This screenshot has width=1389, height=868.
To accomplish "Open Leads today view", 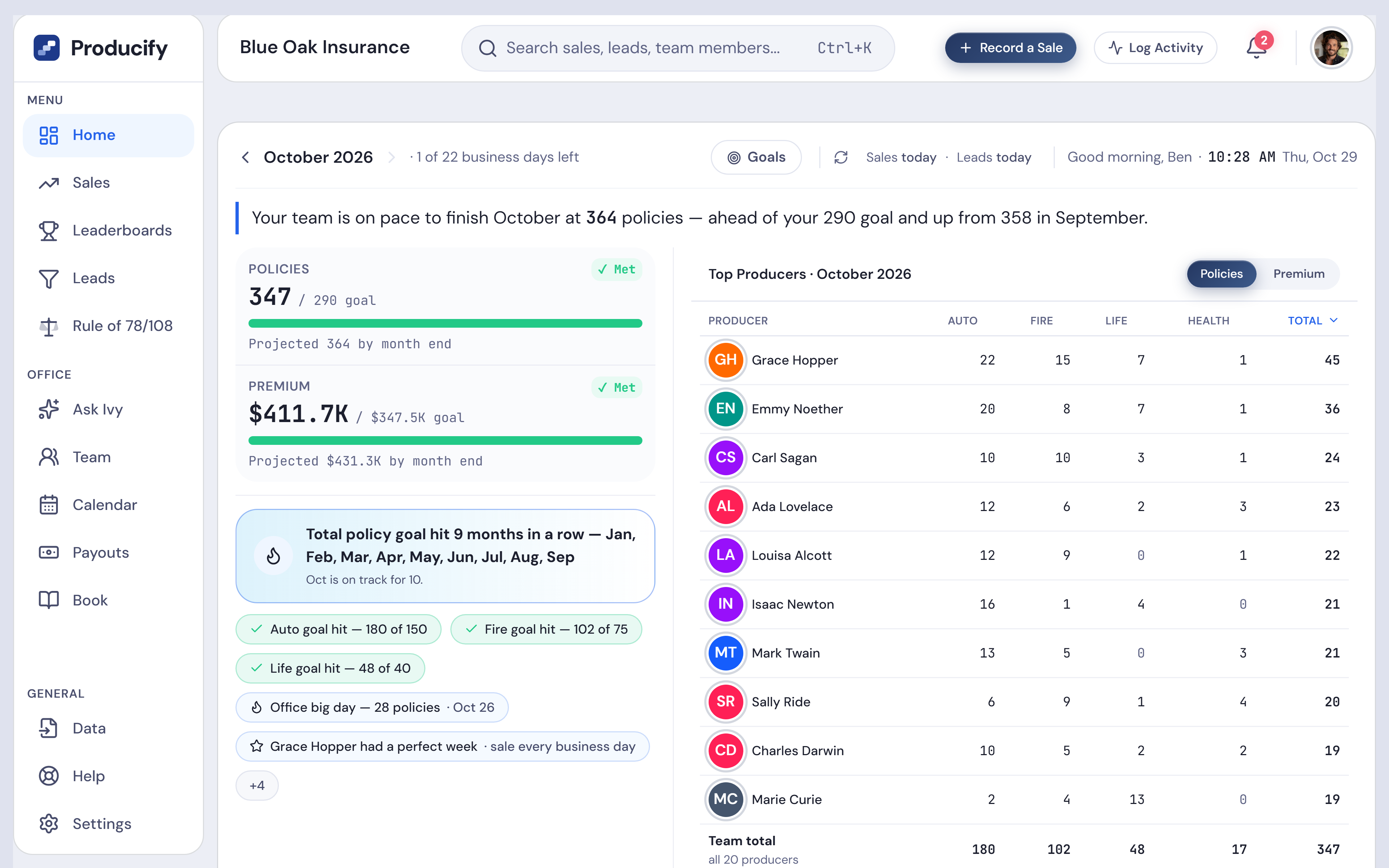I will click(994, 157).
